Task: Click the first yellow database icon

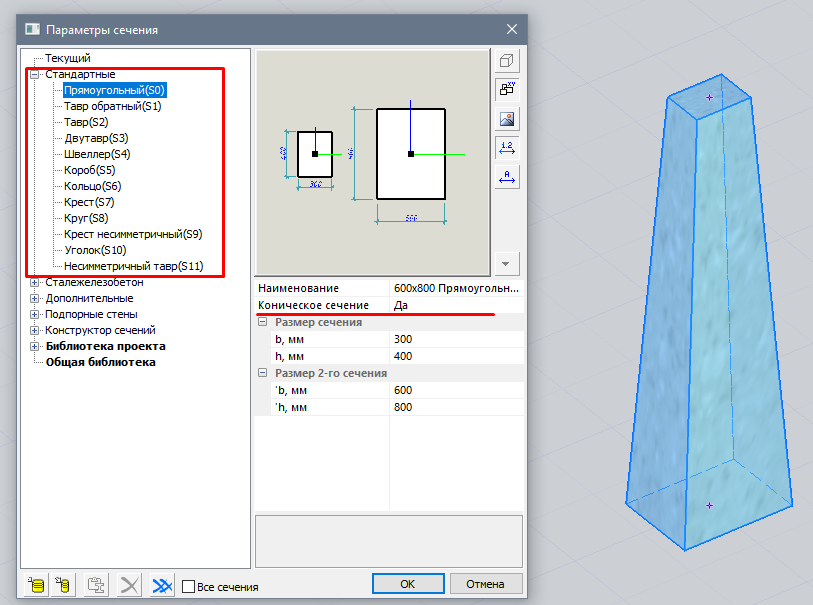Action: click(37, 586)
